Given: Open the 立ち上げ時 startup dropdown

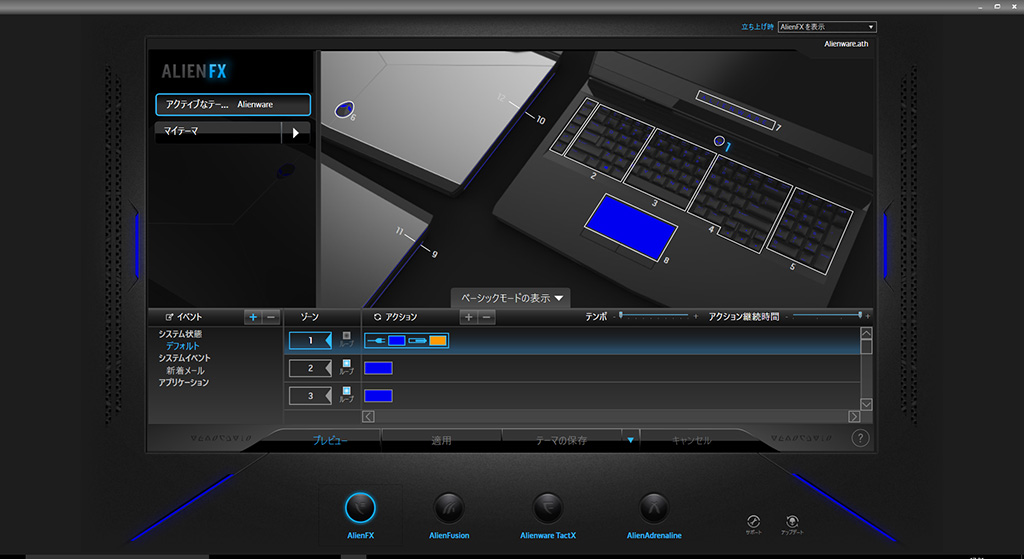Looking at the screenshot, I should [827, 27].
